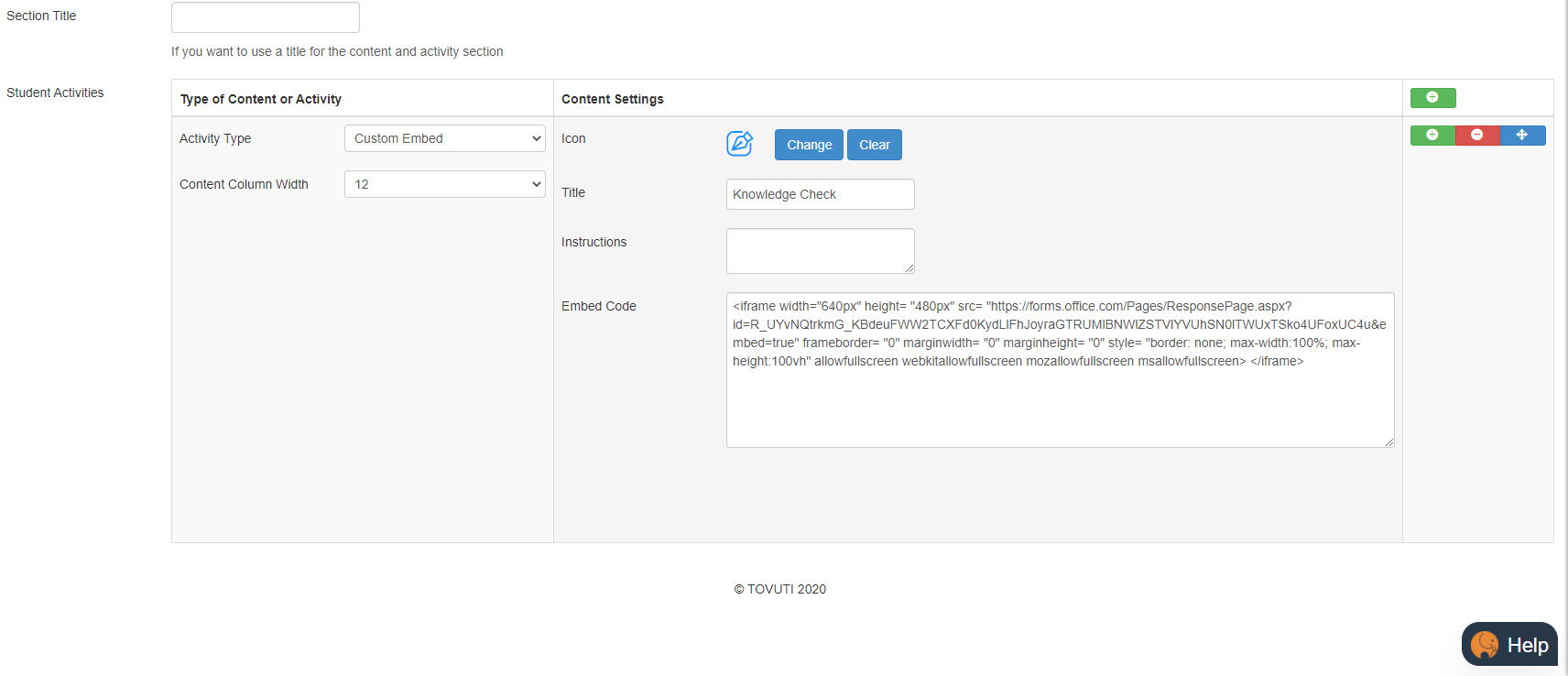Click inside the Embed Code text area

pos(1061,370)
